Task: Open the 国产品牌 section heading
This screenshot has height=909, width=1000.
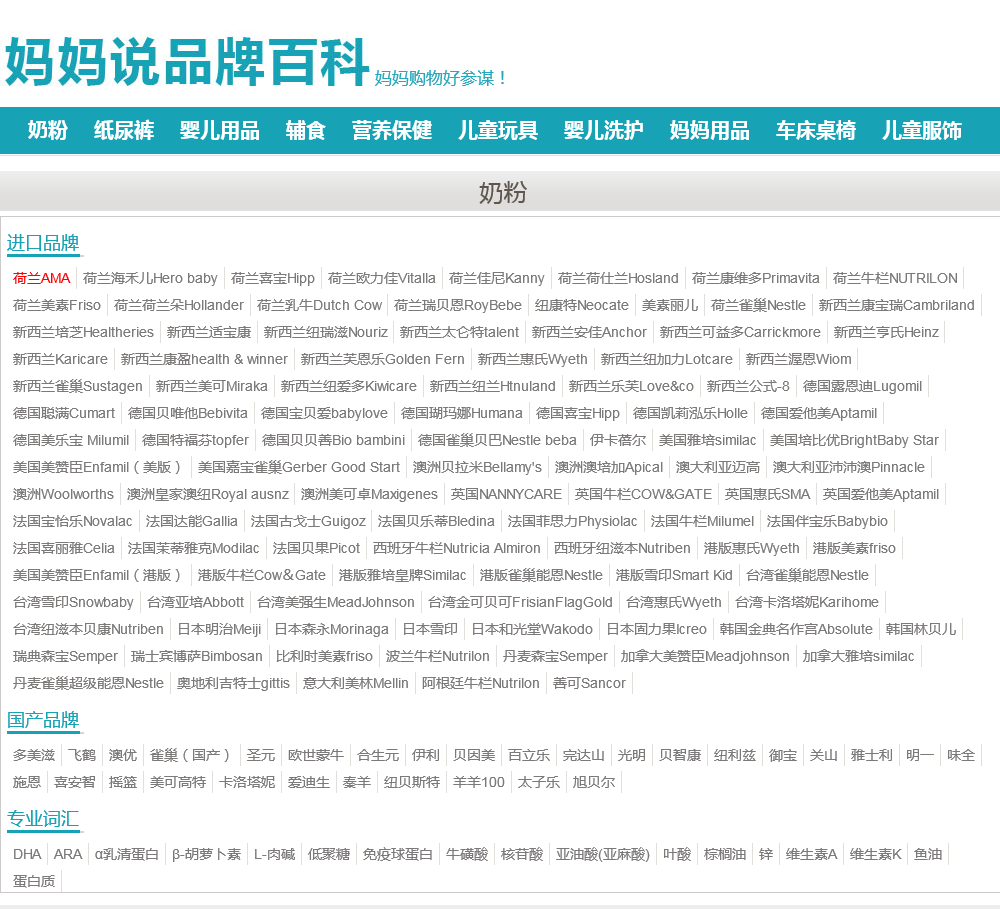Action: click(x=43, y=720)
